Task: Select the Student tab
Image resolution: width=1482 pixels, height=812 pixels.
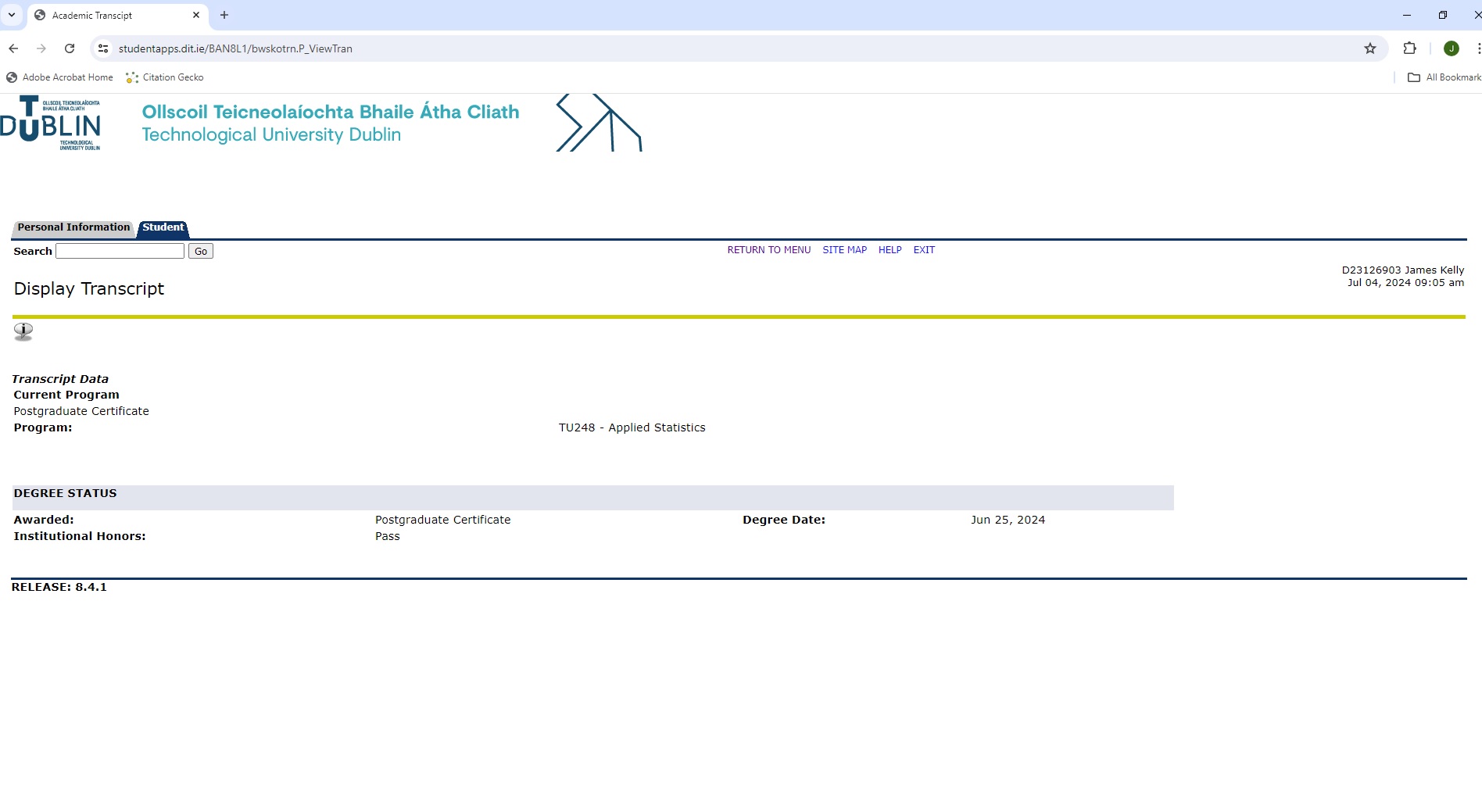Action: click(163, 227)
